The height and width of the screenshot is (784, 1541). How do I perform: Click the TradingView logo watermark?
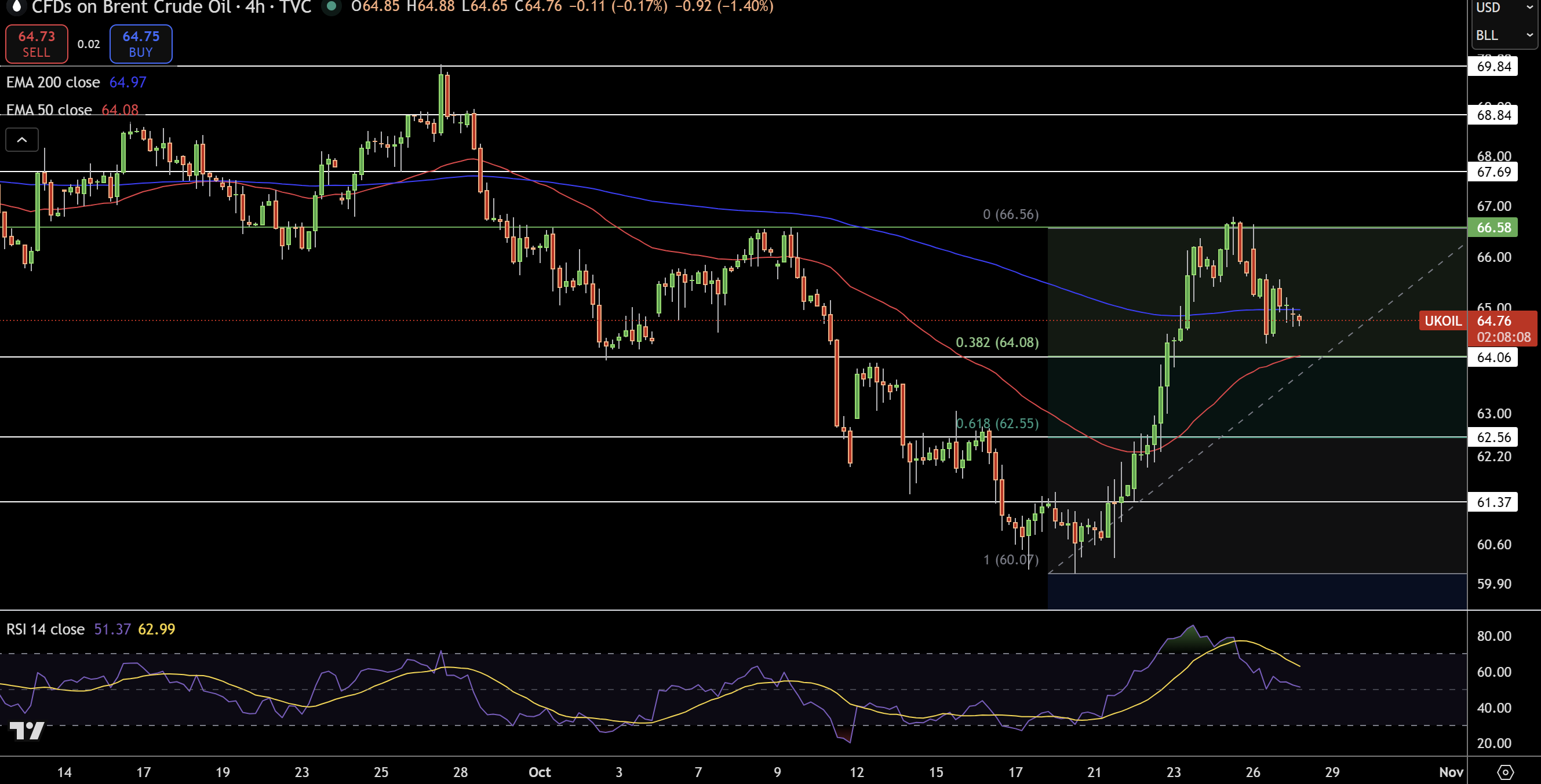[27, 731]
